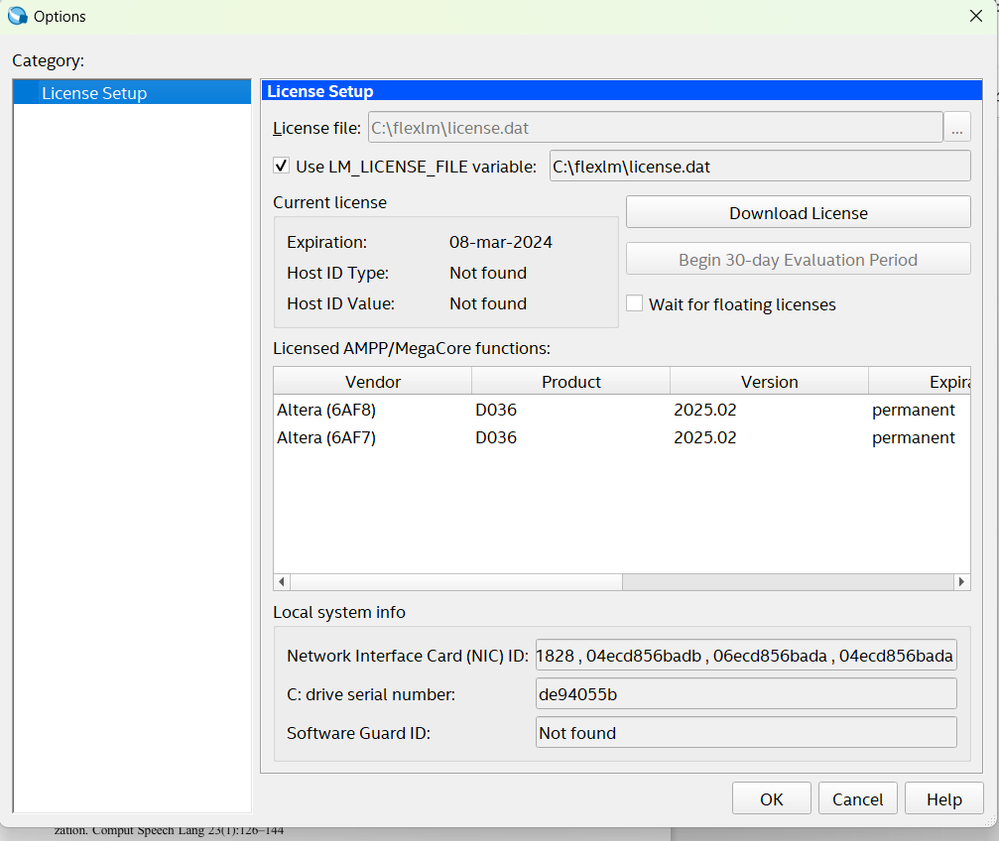Viewport: 999px width, 841px height.
Task: Click the Vendor column header
Action: [x=373, y=382]
